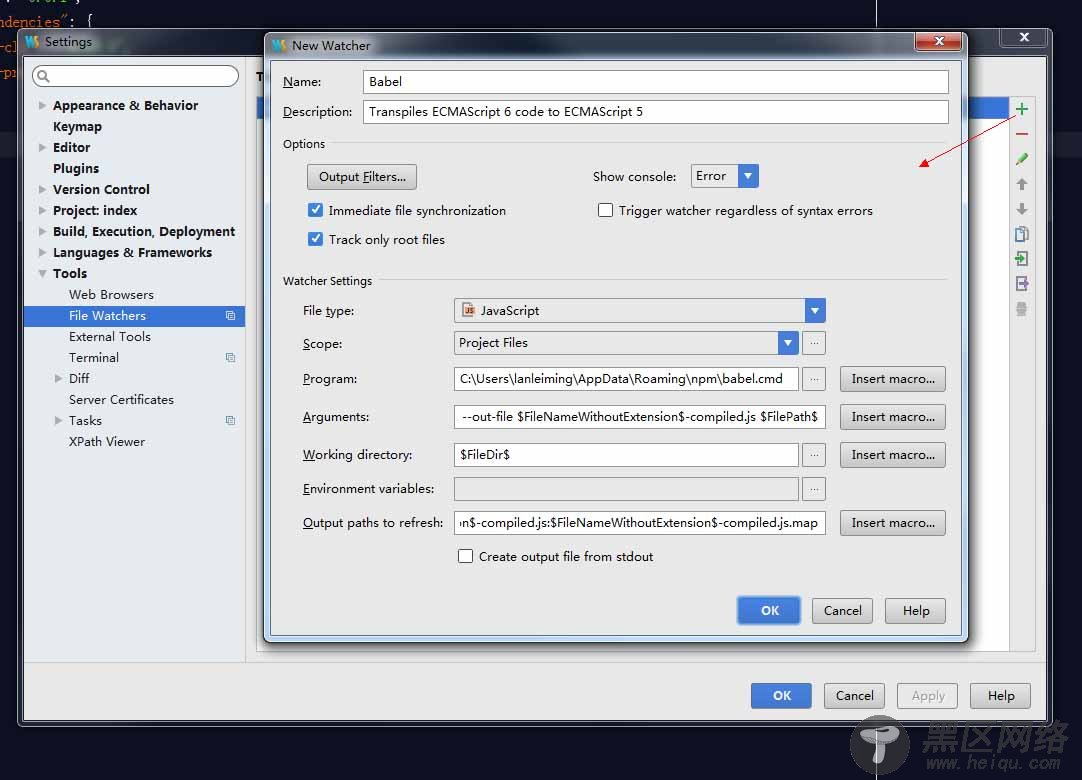The width and height of the screenshot is (1082, 780).
Task: Click the Output paths to refresh field
Action: point(640,523)
